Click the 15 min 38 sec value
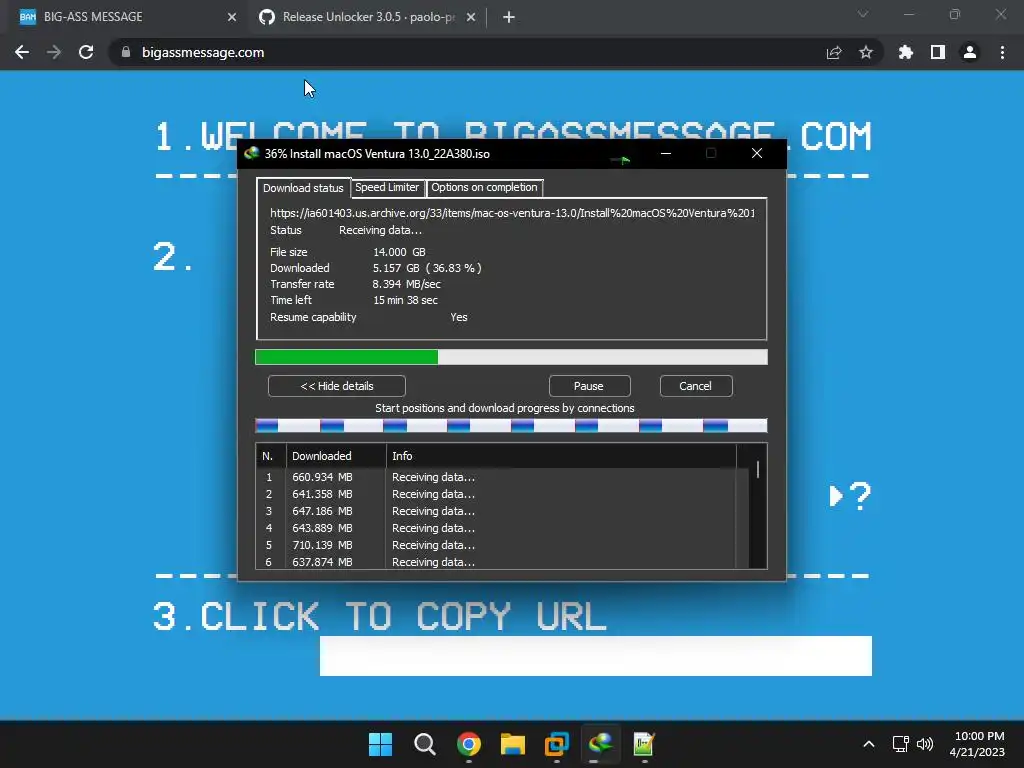 (x=406, y=300)
